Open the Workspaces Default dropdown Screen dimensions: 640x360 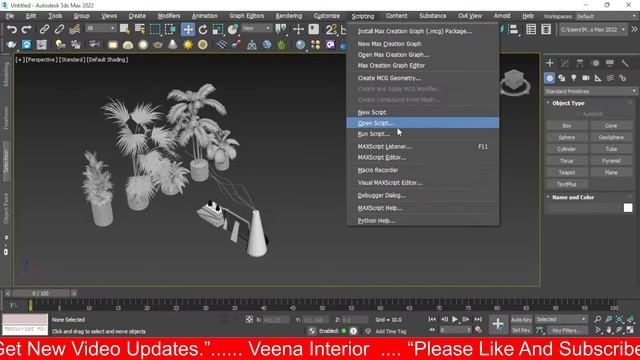606,16
